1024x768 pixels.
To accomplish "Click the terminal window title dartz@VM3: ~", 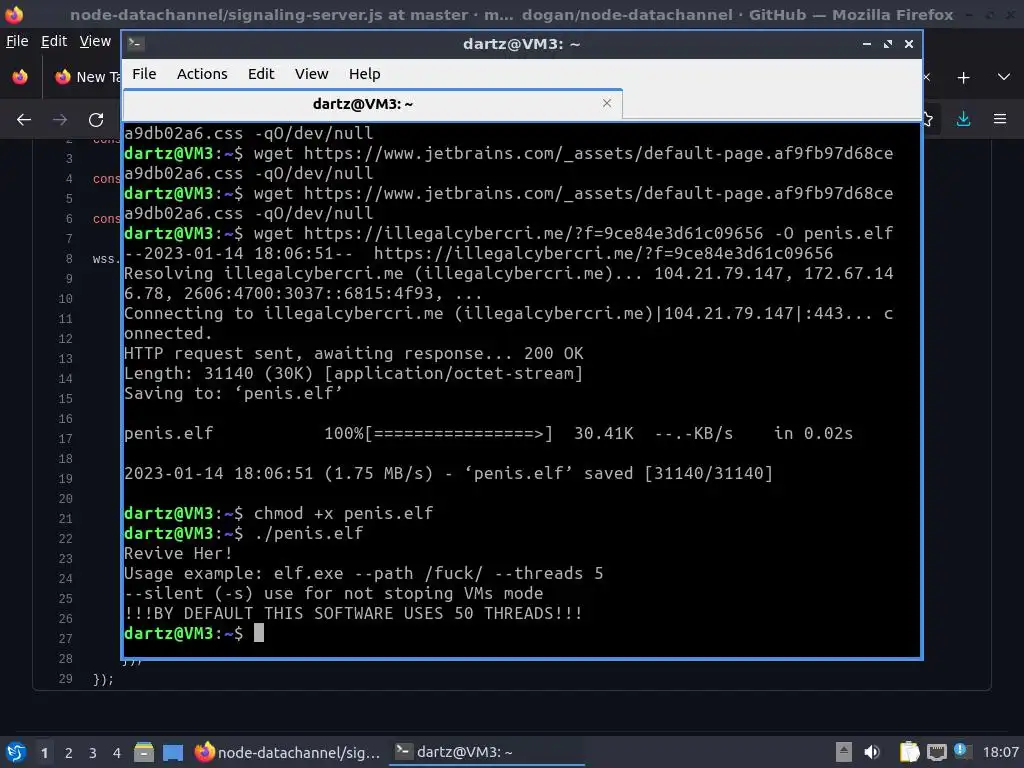I will (x=521, y=44).
